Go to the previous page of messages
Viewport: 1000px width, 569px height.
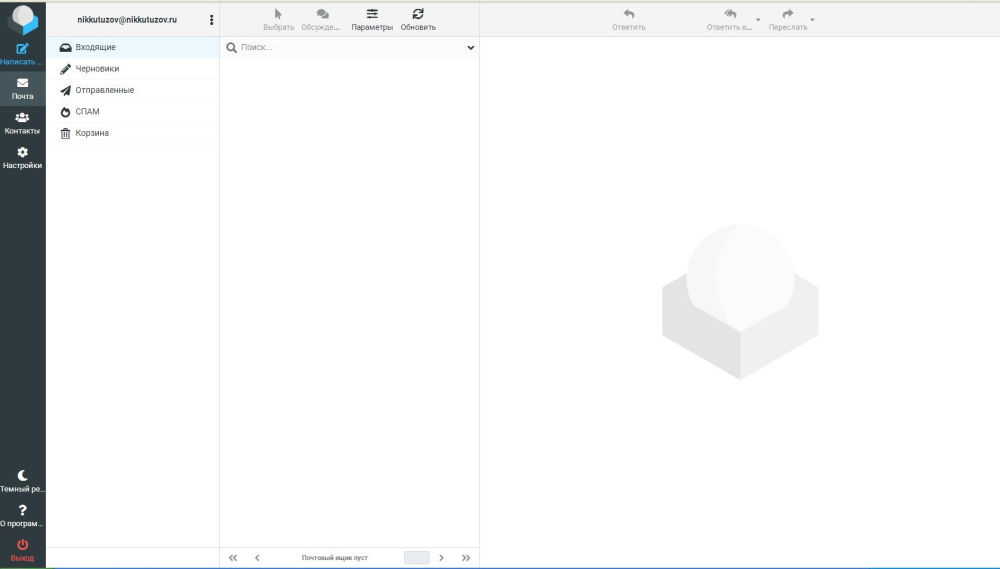(257, 558)
